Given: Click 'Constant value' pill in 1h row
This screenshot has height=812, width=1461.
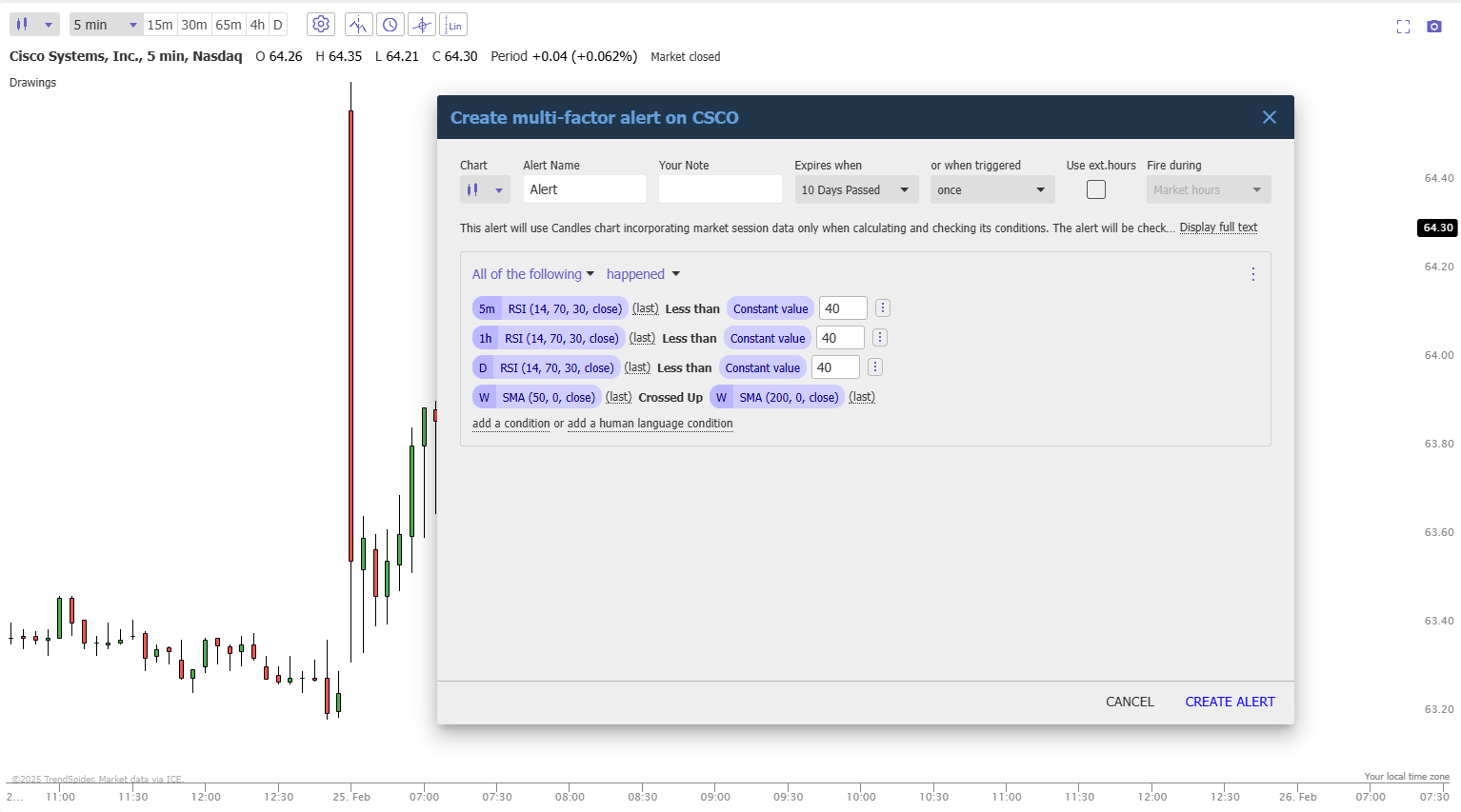Looking at the screenshot, I should [x=768, y=338].
